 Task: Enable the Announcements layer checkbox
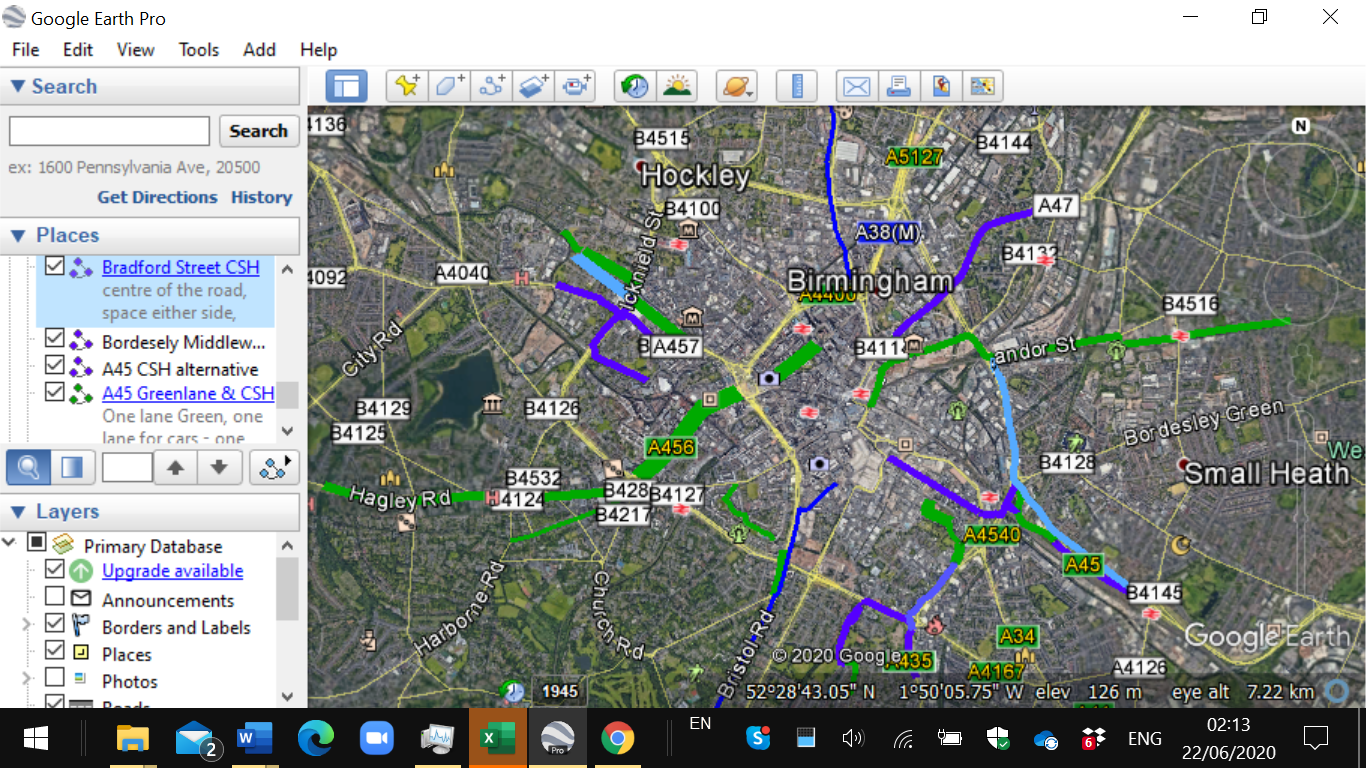(55, 598)
